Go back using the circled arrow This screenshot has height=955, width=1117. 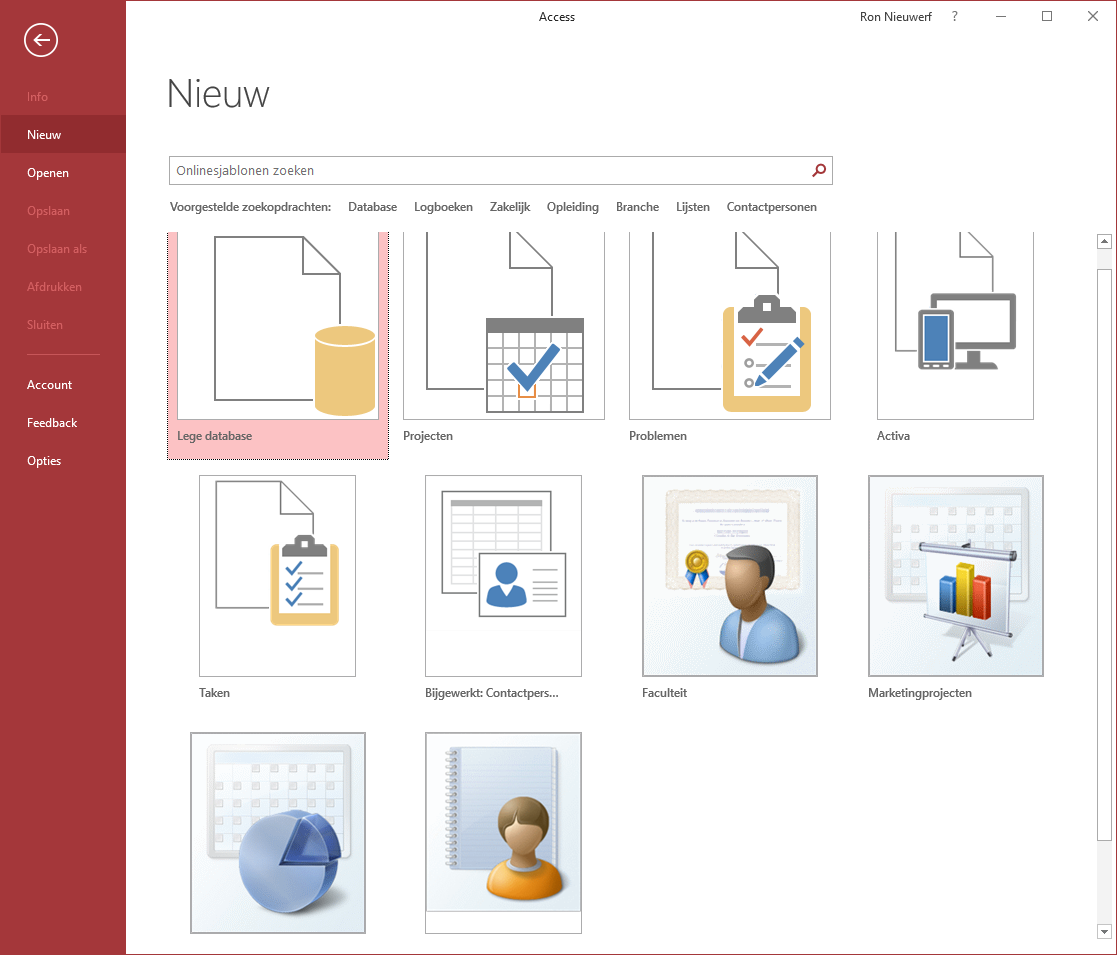[x=41, y=40]
